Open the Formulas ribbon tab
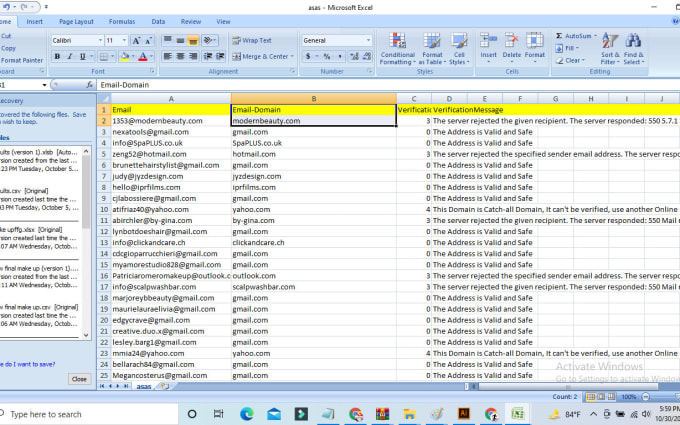680x425 pixels. click(122, 21)
